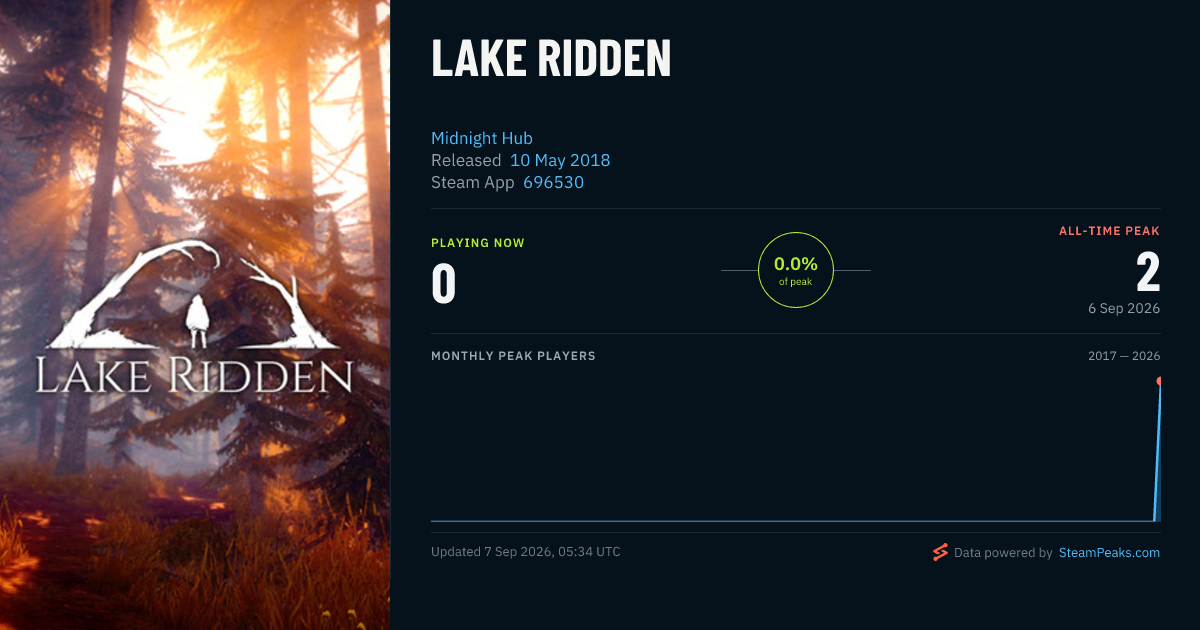
Task: Open Steam App 696530 link
Action: tap(553, 182)
